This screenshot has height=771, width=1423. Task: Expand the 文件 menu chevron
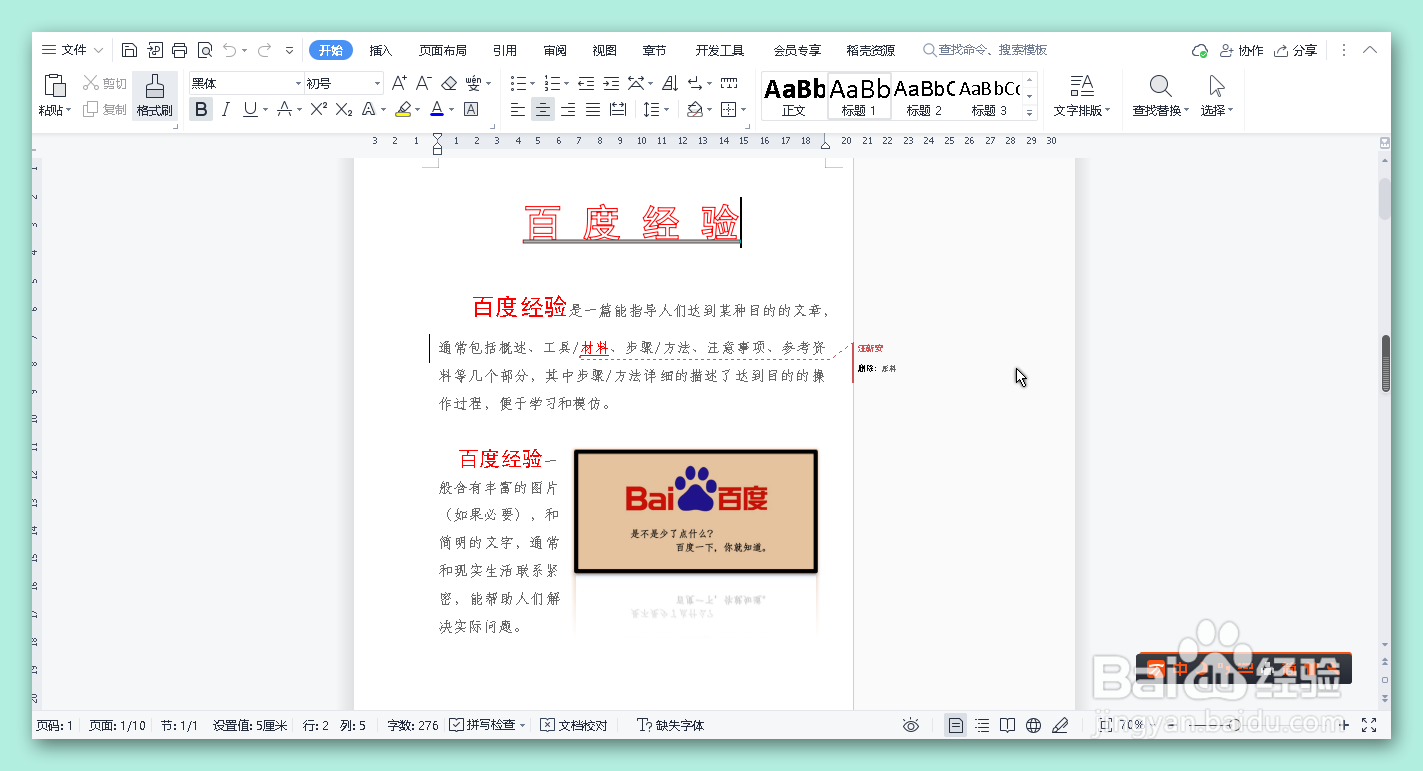pos(98,50)
